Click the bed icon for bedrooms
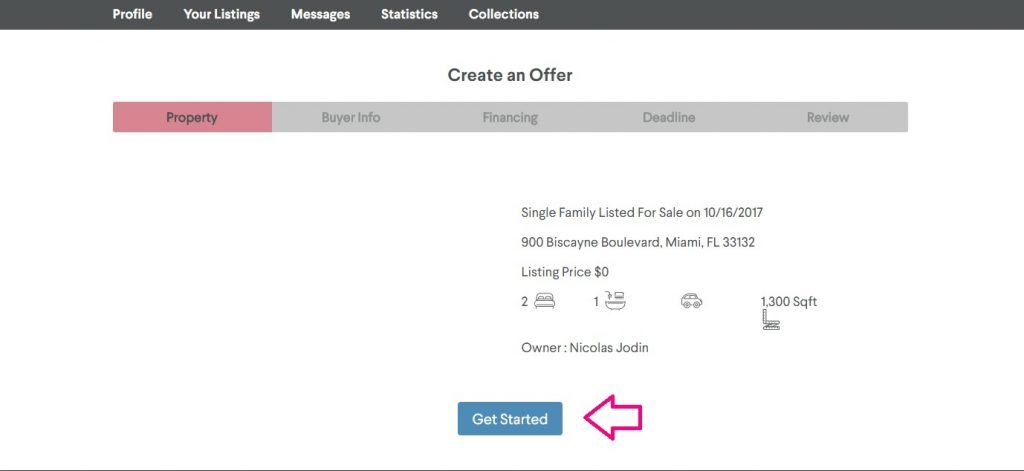Image resolution: width=1024 pixels, height=471 pixels. [544, 301]
